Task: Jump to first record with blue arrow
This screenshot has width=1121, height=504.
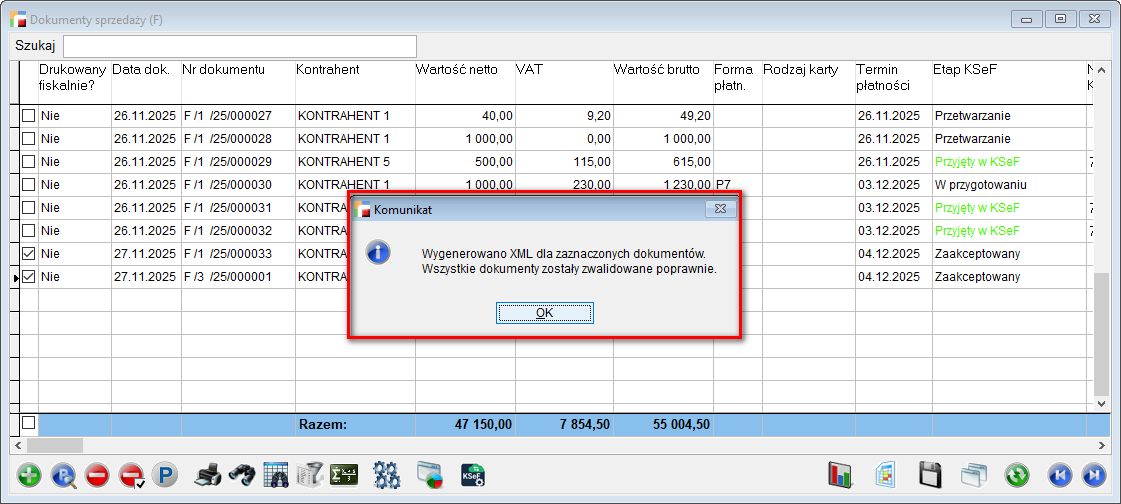Action: point(1059,475)
